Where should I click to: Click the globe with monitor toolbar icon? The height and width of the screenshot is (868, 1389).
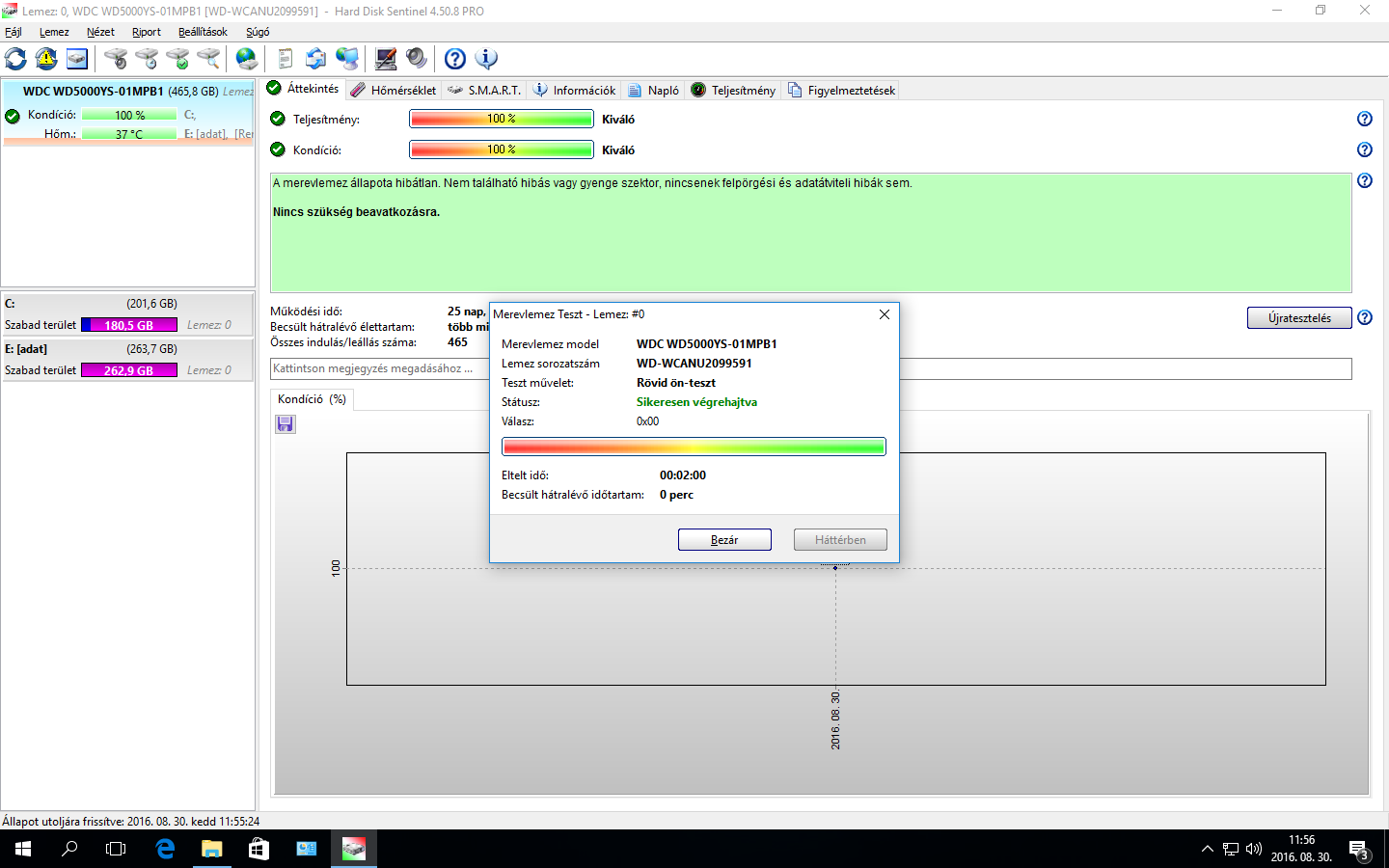click(x=347, y=59)
